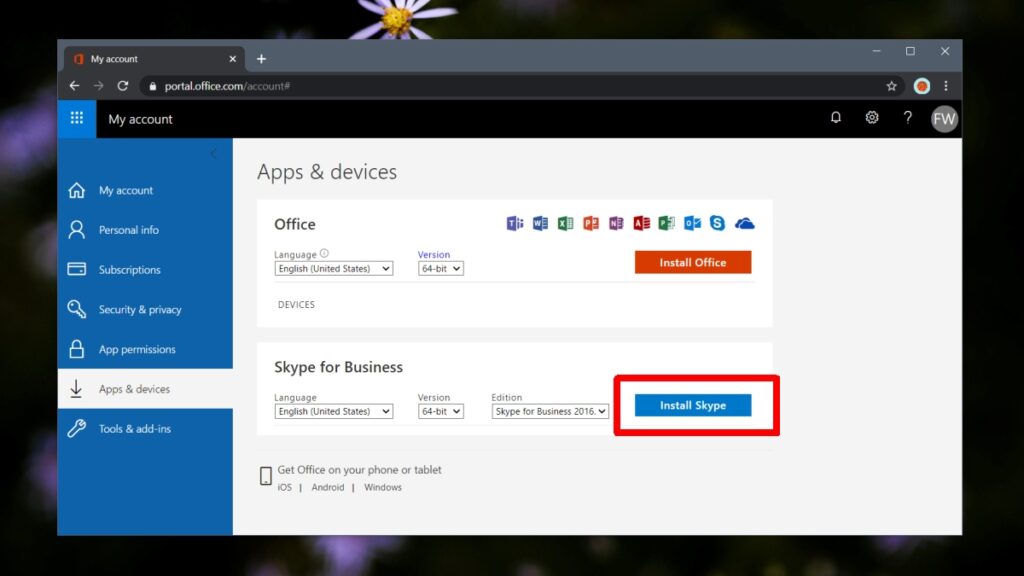Viewport: 1024px width, 576px height.
Task: Click the settings gear icon
Action: [872, 118]
